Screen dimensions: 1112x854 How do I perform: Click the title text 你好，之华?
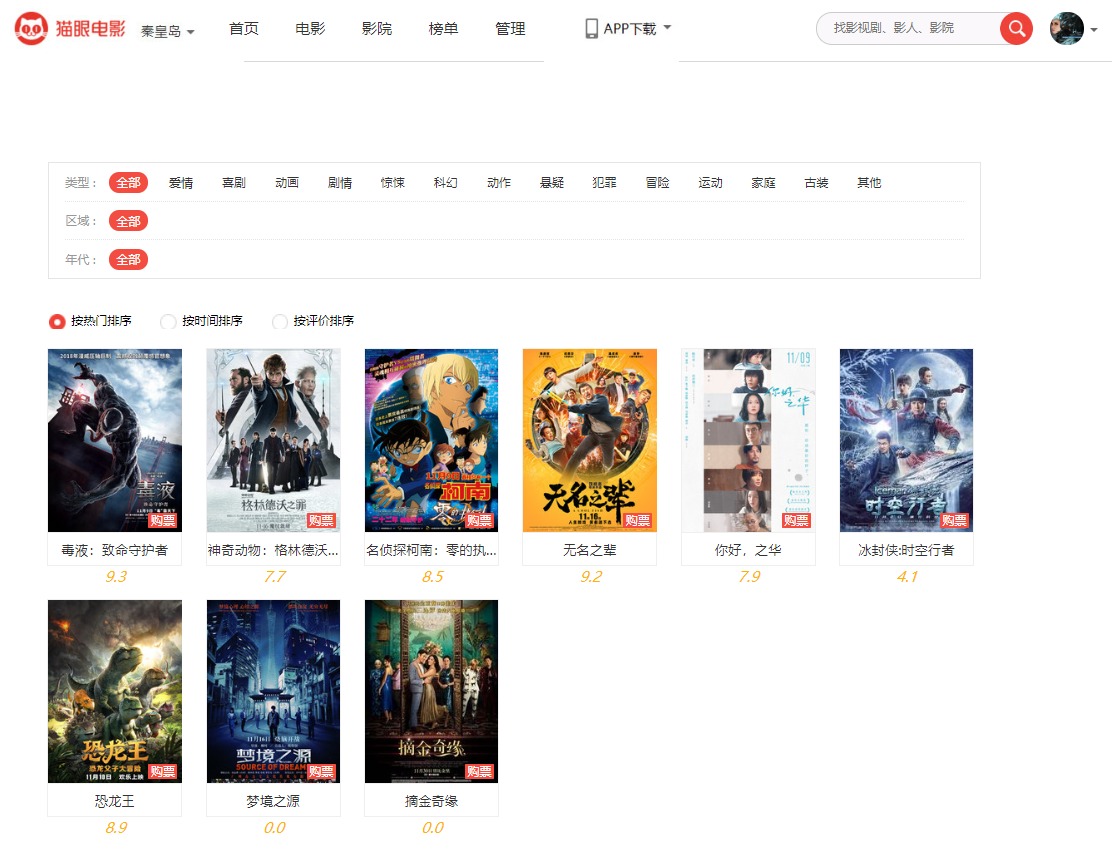[x=748, y=550]
